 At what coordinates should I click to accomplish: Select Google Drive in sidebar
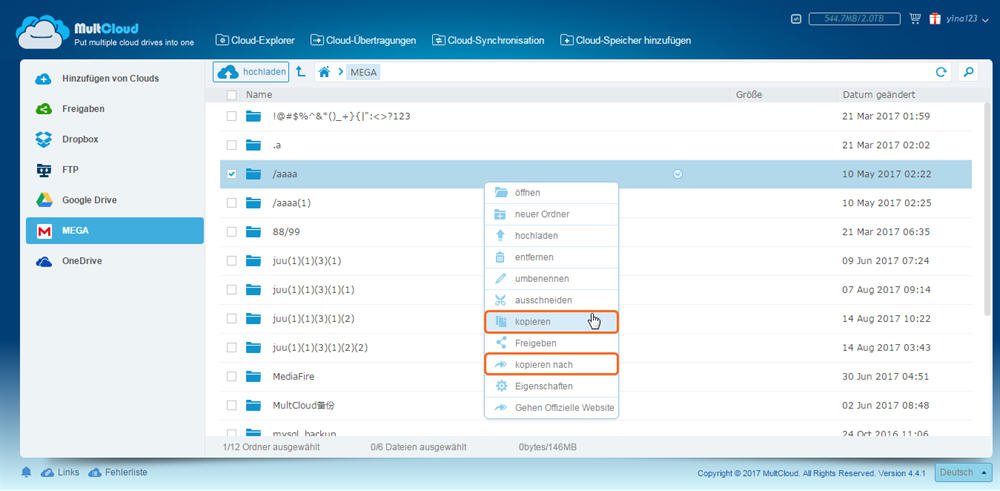(x=115, y=200)
